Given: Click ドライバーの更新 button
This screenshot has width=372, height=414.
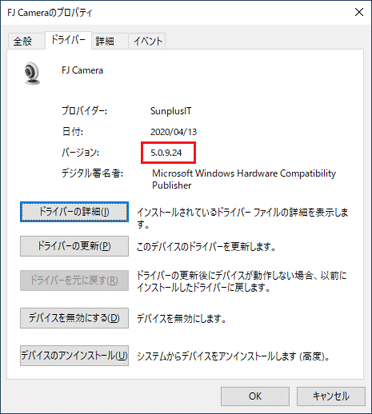Looking at the screenshot, I should click(x=74, y=246).
